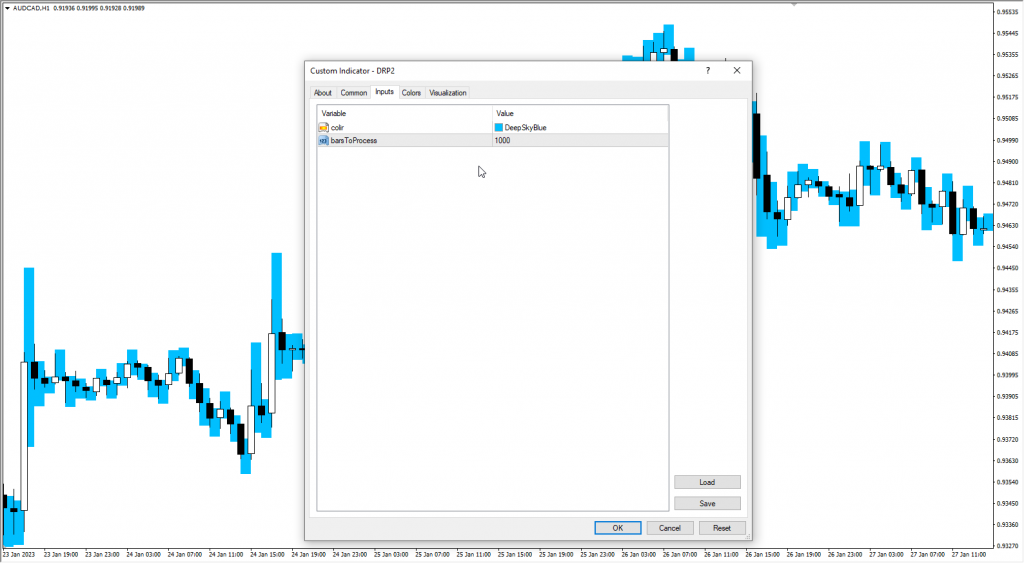Close the Custom Indicator dialog
The image size is (1024, 563).
tap(737, 71)
